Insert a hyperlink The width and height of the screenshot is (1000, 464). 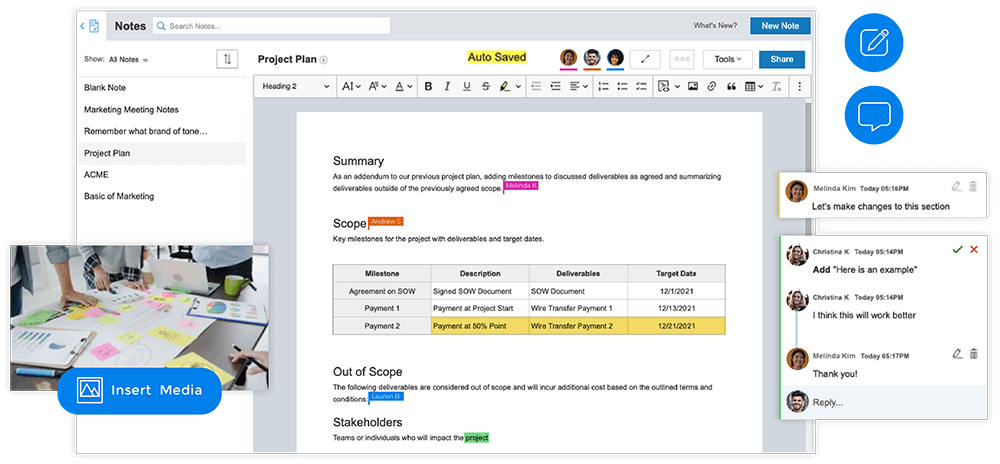point(712,86)
